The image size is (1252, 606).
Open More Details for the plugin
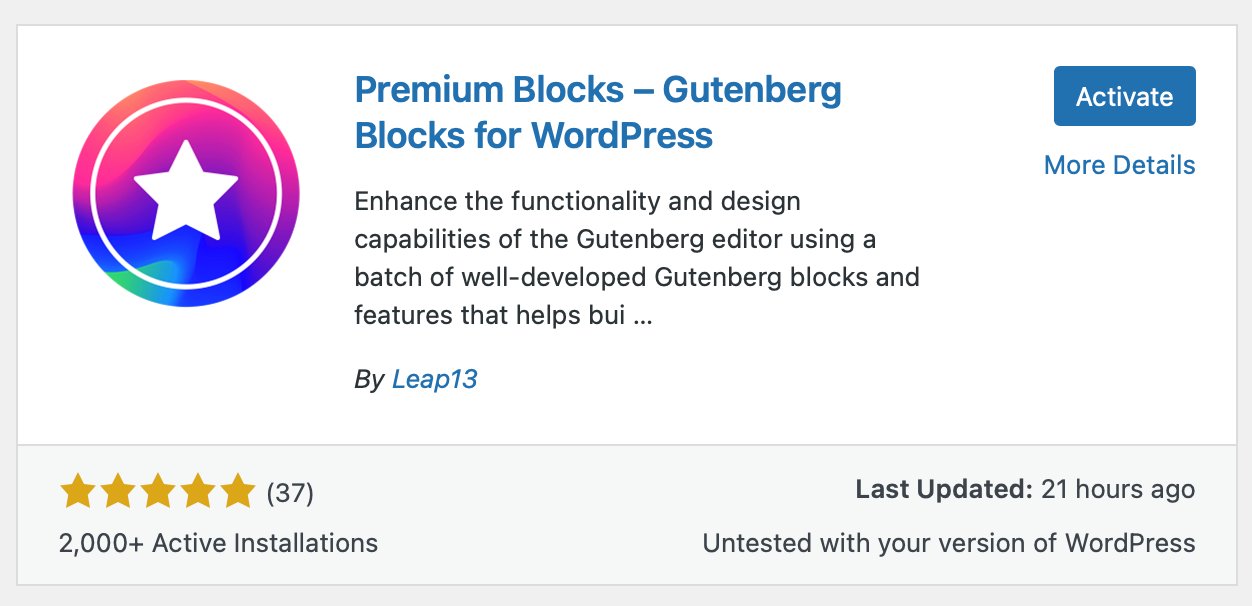point(1119,165)
